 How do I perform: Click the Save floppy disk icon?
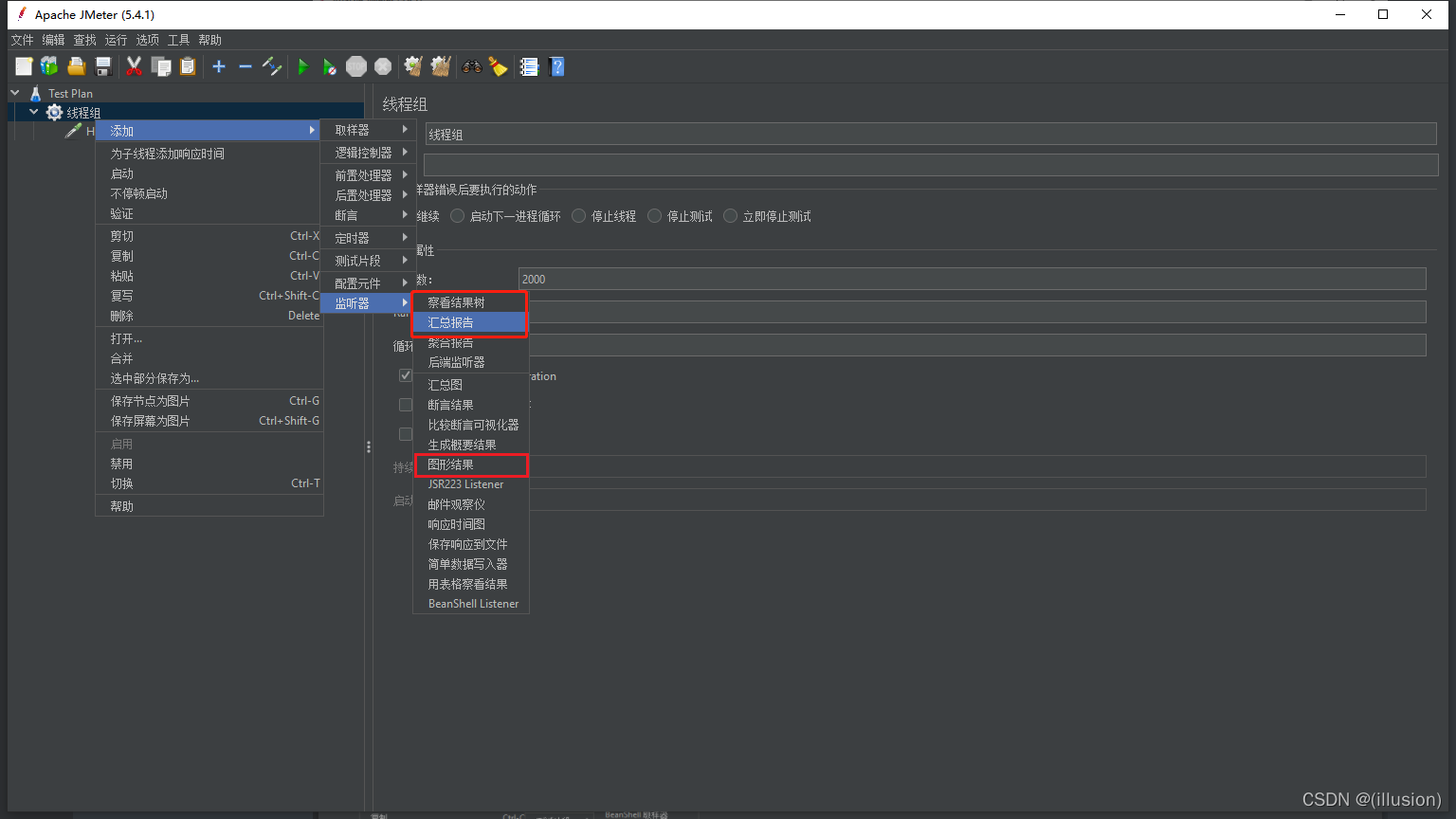[104, 66]
